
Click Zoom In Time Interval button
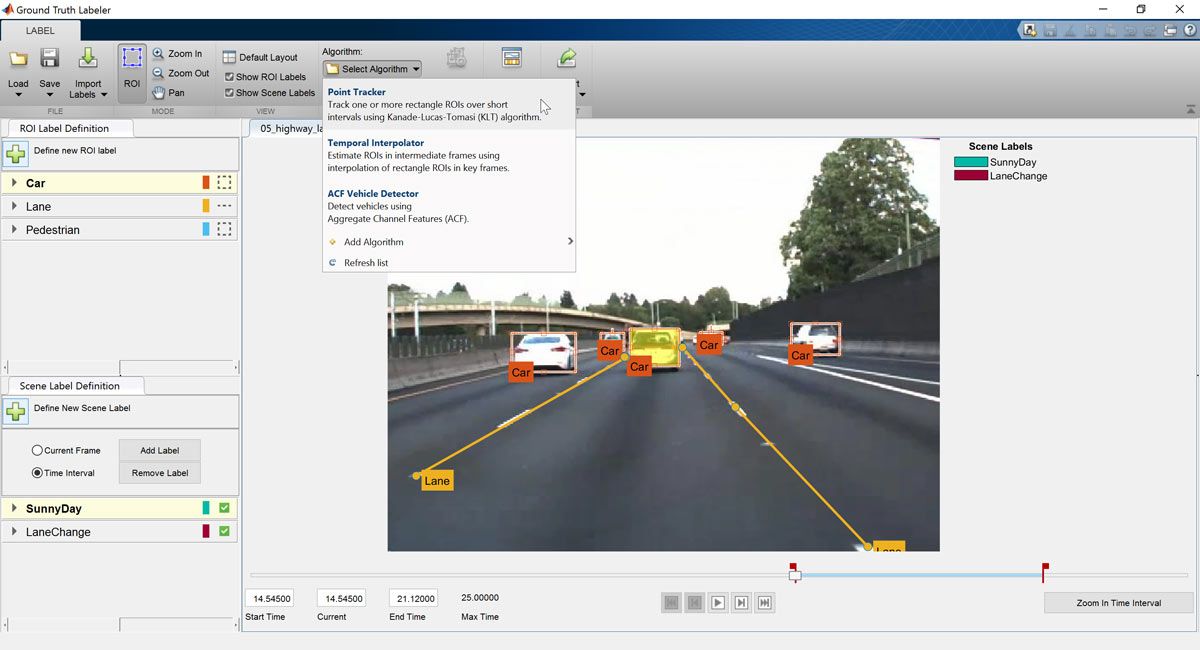(1118, 603)
